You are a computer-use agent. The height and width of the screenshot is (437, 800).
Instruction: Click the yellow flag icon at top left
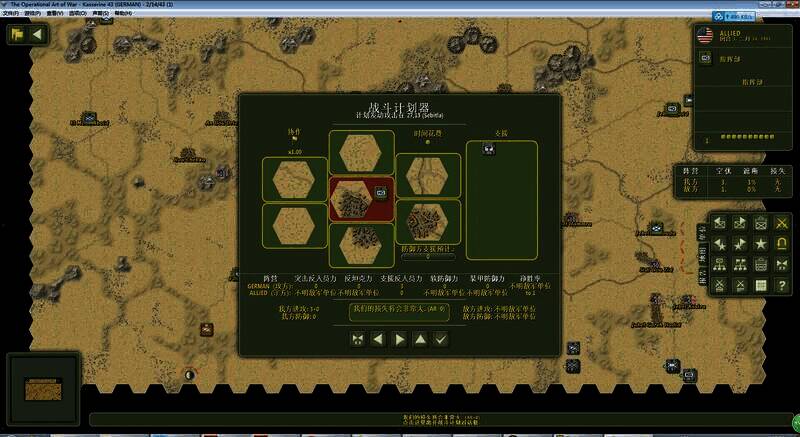[17, 34]
